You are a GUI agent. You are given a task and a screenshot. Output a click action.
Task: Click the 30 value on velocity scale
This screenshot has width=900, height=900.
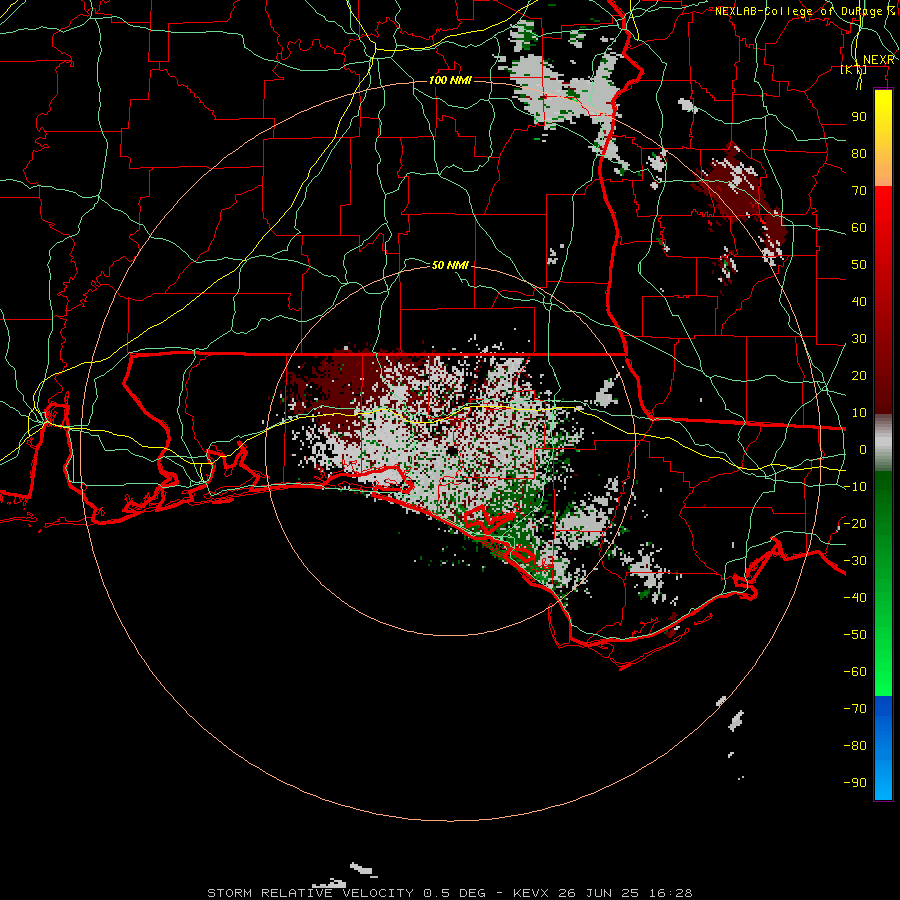click(x=859, y=339)
